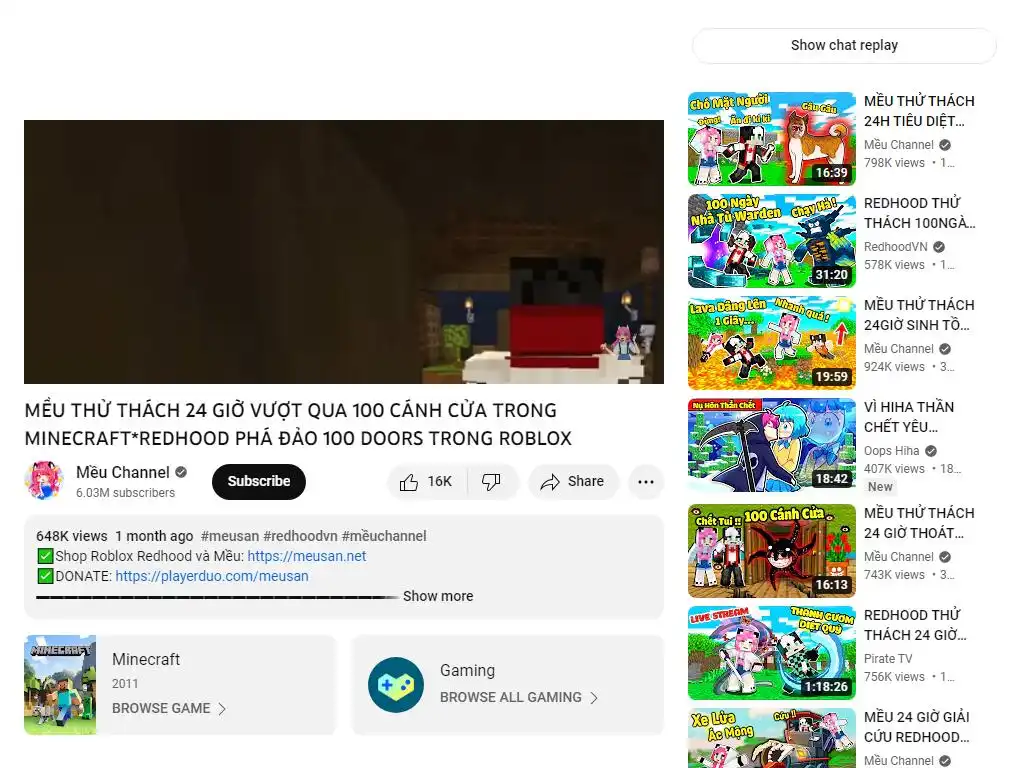Expand description with Show more
Screen dimensions: 1024x768
pyautogui.click(x=438, y=596)
